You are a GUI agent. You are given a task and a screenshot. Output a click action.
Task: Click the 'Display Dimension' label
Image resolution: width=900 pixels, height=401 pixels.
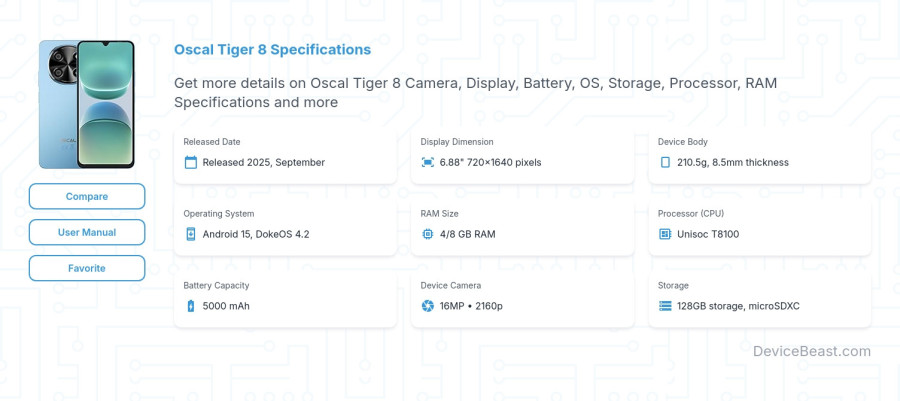457,142
